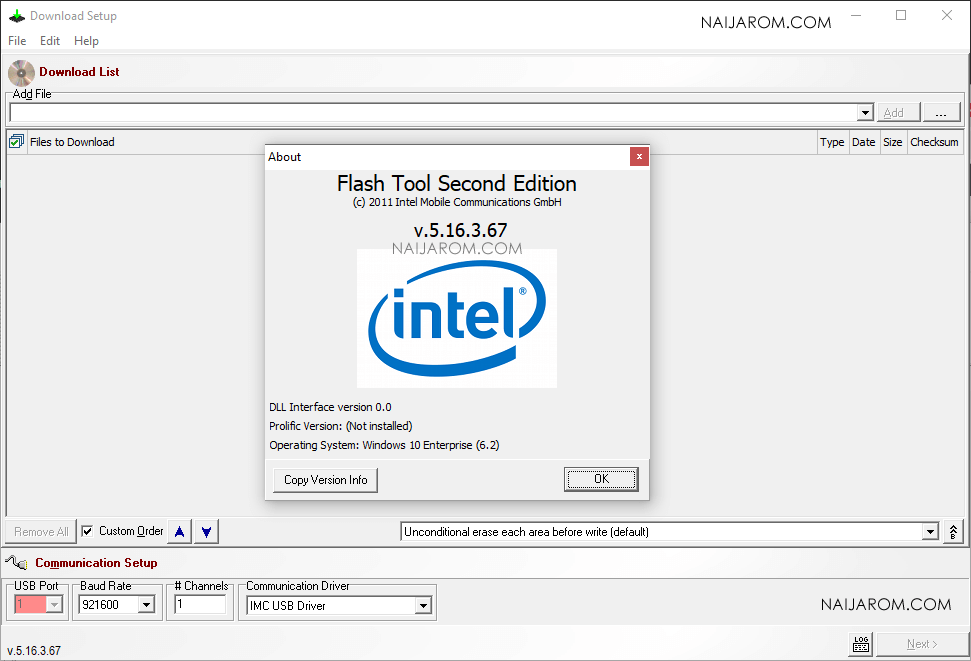Expand the Add File dropdown arrow
The width and height of the screenshot is (971, 661).
[x=865, y=113]
